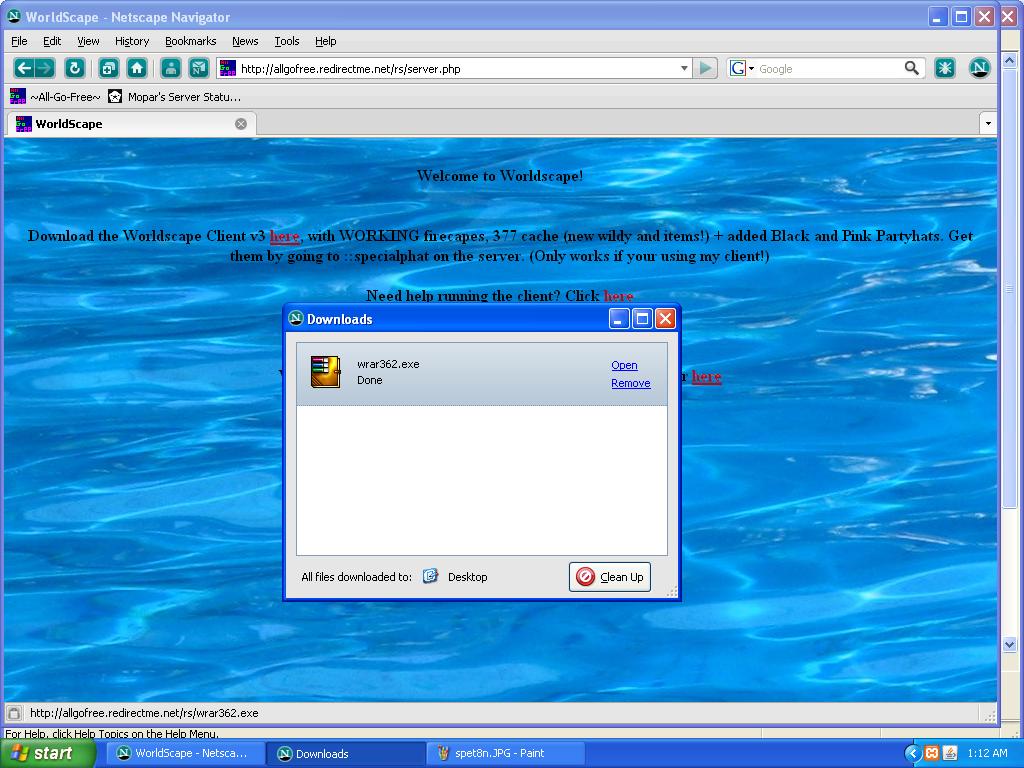Image resolution: width=1024 pixels, height=768 pixels.
Task: Click the 'here' link for client help
Action: (x=618, y=296)
